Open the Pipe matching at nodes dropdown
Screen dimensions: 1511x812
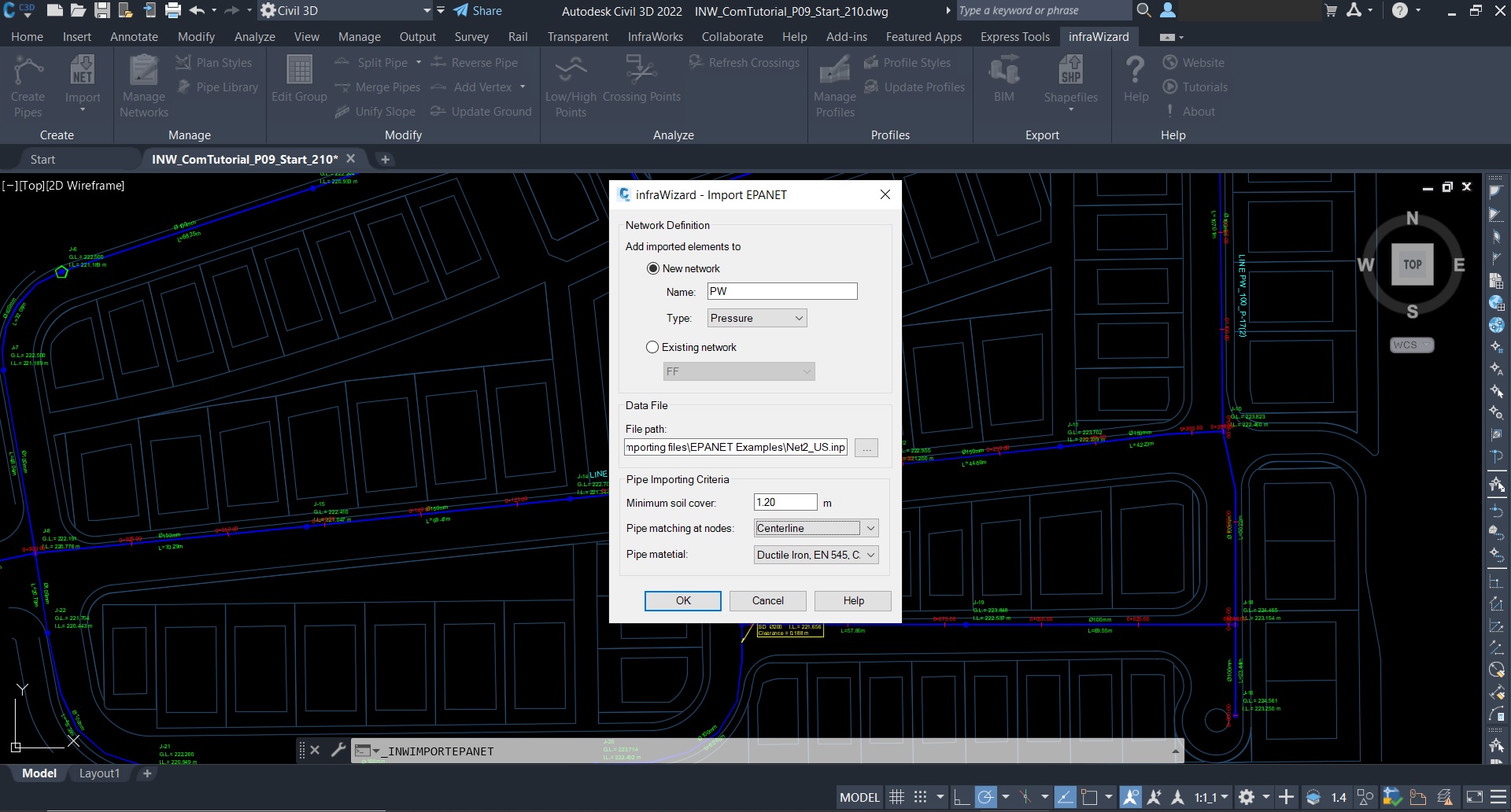point(816,528)
